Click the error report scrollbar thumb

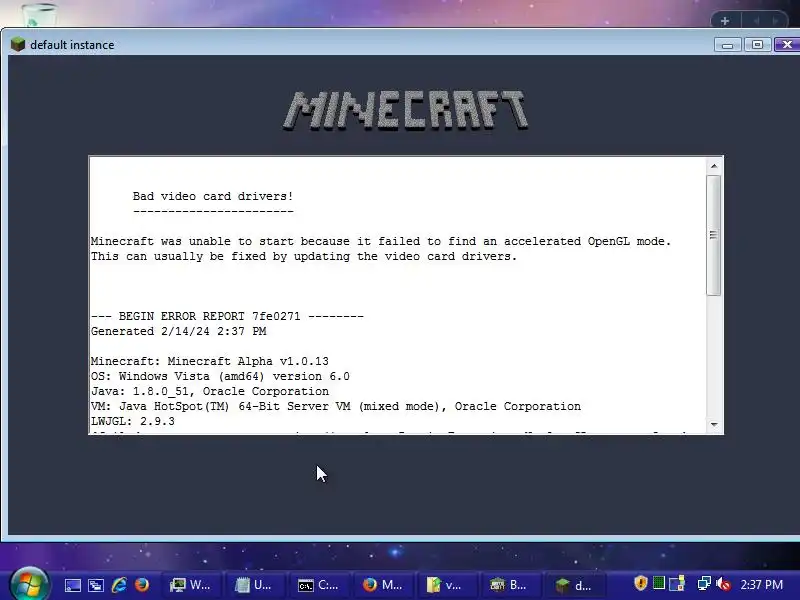pos(713,235)
